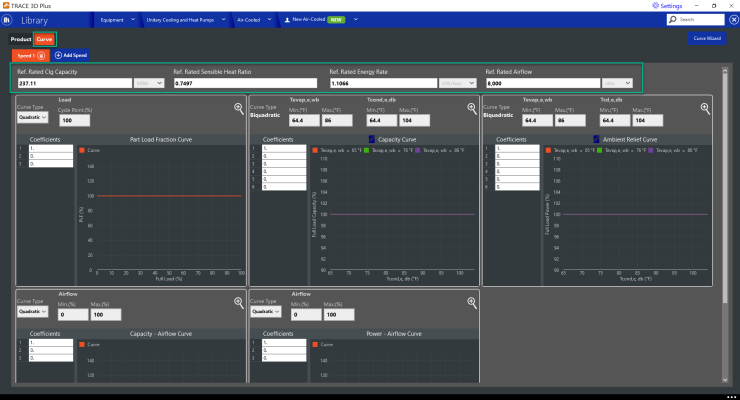Click the user icon beside New Air-Cooled
The width and height of the screenshot is (740, 400).
click(287, 20)
